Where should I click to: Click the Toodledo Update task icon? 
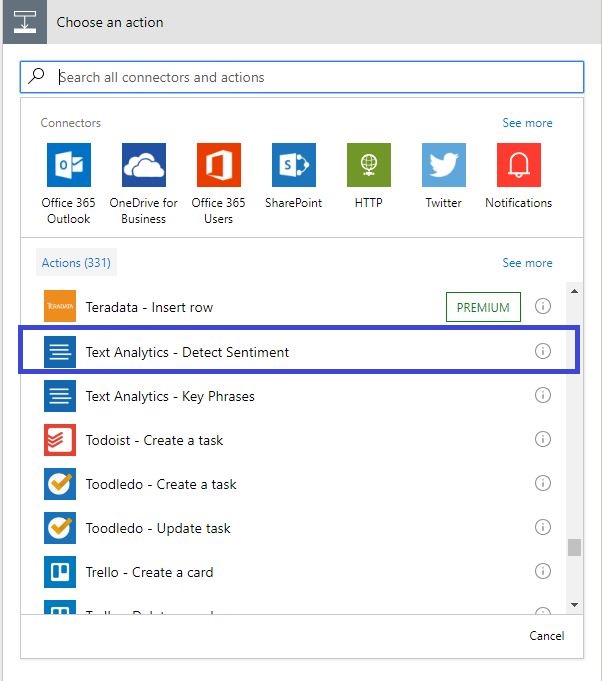60,528
